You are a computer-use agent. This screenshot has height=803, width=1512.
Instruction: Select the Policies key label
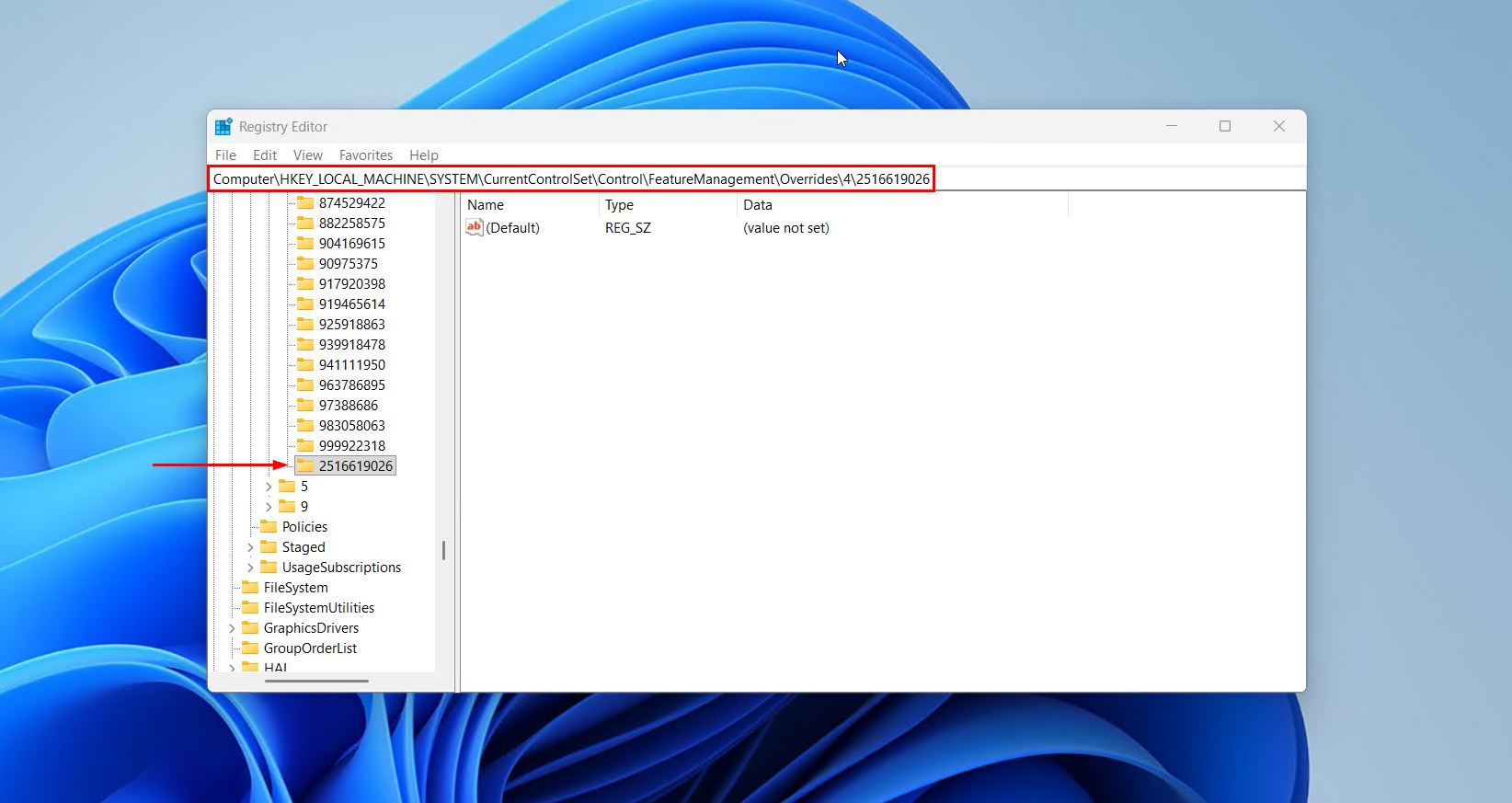(304, 527)
